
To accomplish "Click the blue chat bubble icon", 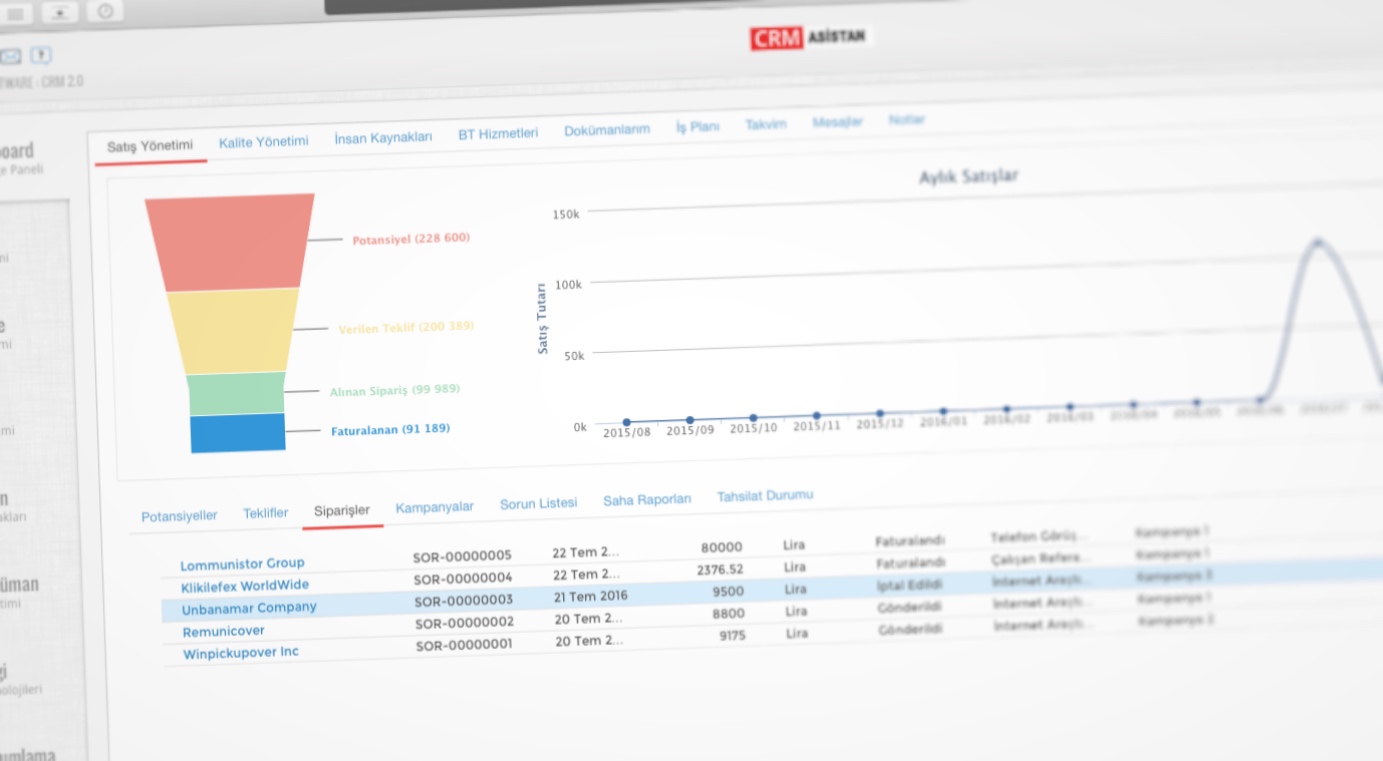I will click(x=41, y=55).
